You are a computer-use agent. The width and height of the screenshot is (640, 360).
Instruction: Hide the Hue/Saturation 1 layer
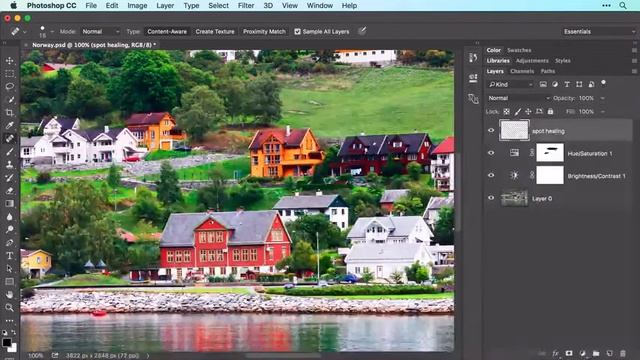491,153
